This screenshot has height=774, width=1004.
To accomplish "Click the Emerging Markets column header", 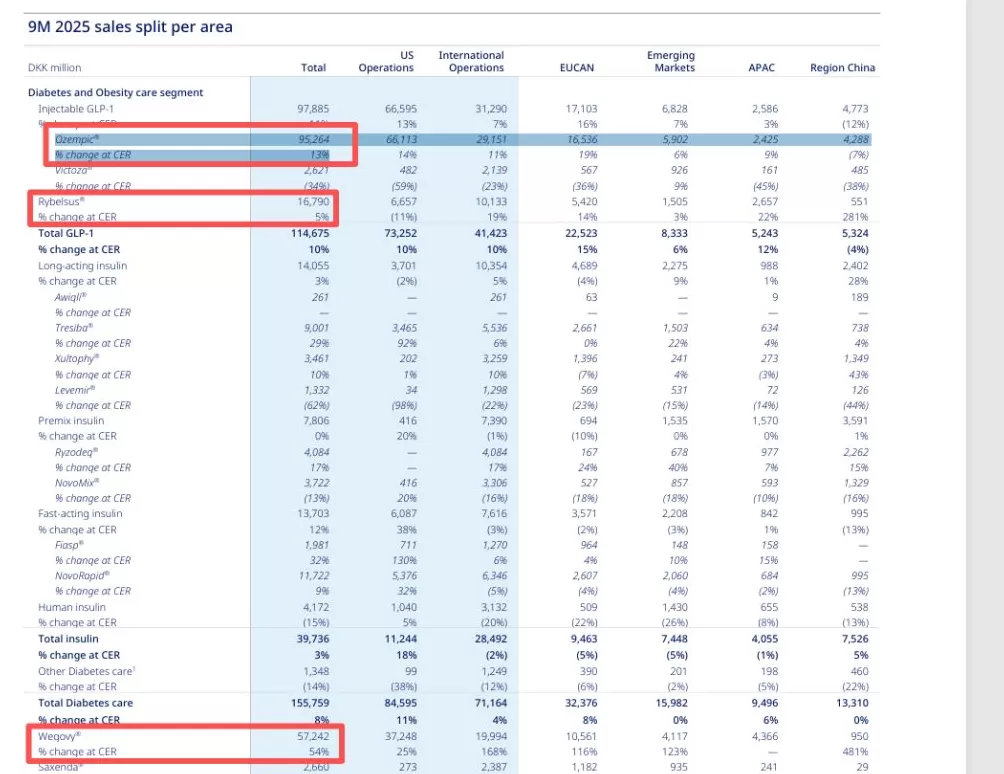I will [671, 62].
